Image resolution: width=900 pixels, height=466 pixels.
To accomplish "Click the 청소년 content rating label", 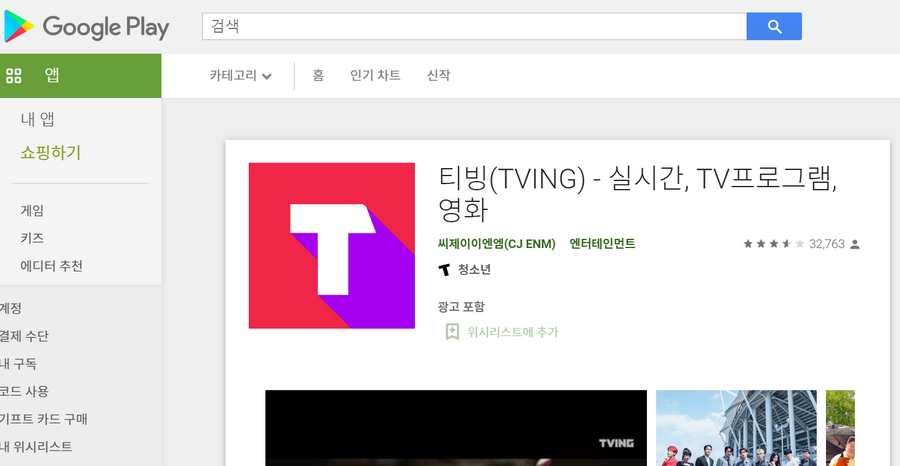I will click(x=474, y=270).
